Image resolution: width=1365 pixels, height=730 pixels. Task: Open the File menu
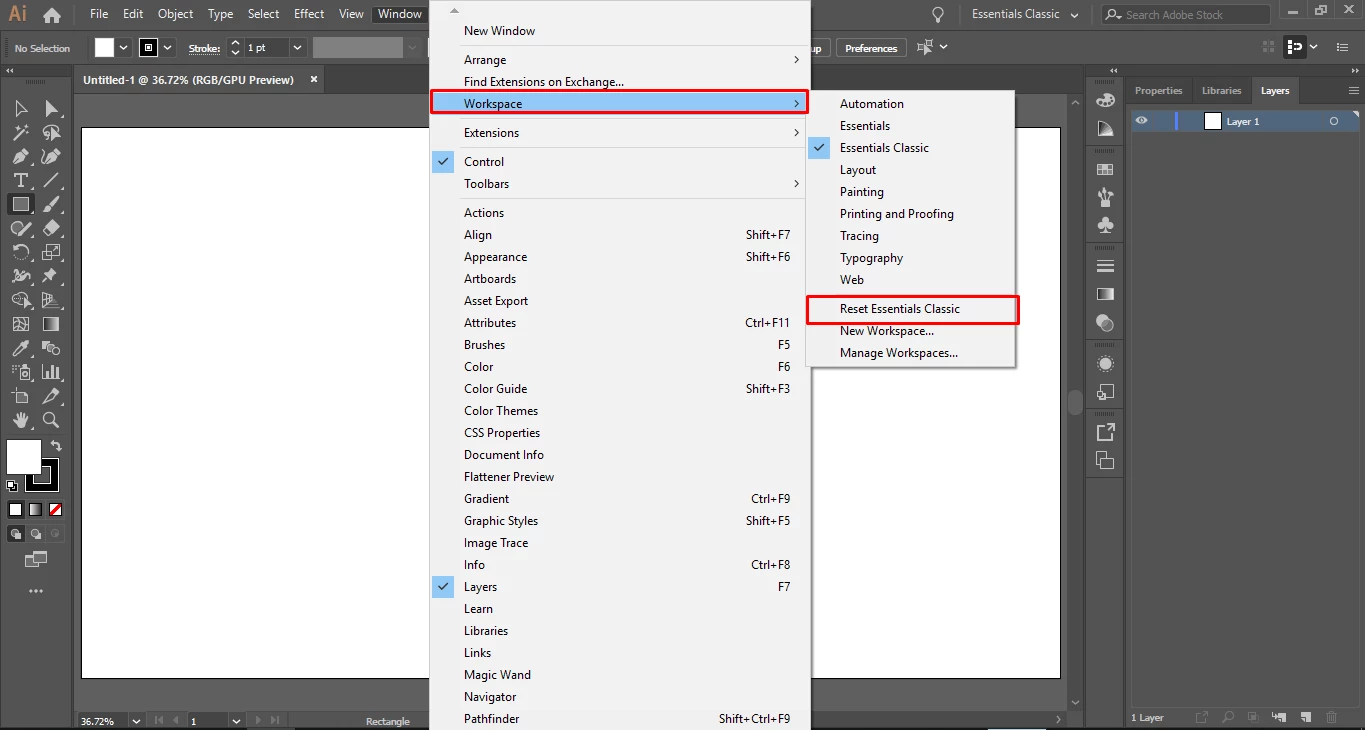point(99,14)
